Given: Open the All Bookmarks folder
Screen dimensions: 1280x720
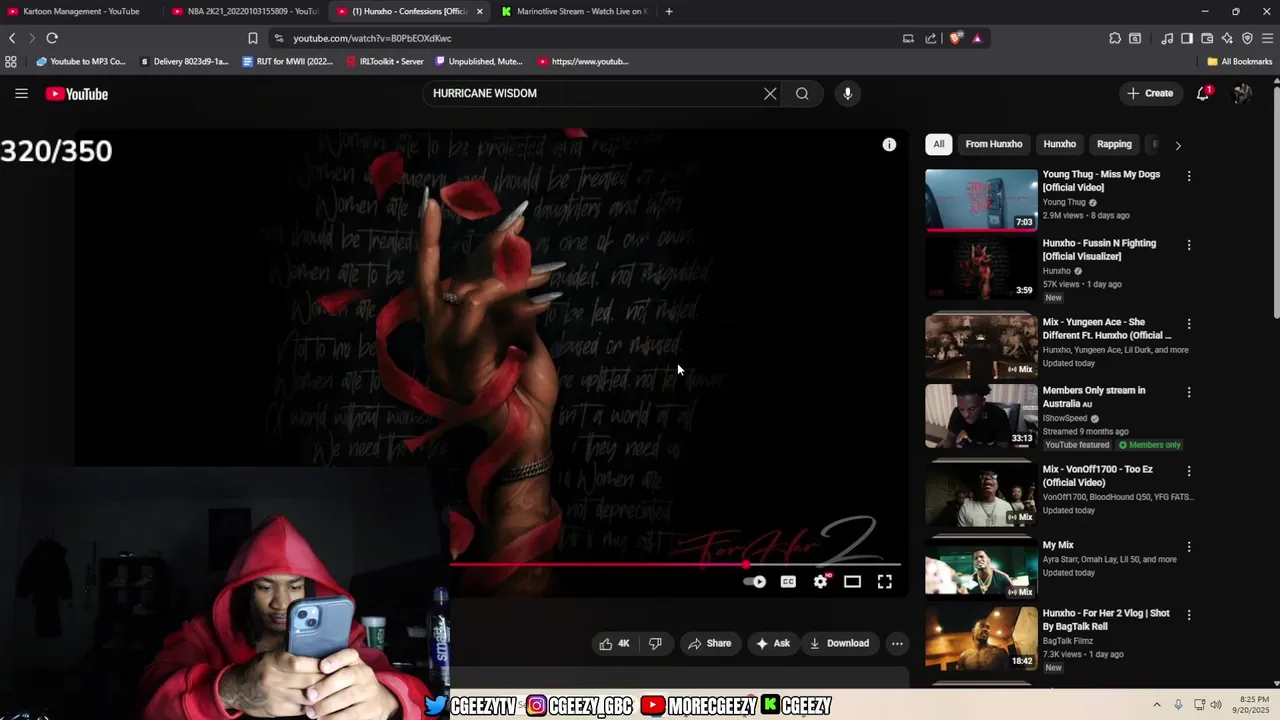Looking at the screenshot, I should [1240, 61].
